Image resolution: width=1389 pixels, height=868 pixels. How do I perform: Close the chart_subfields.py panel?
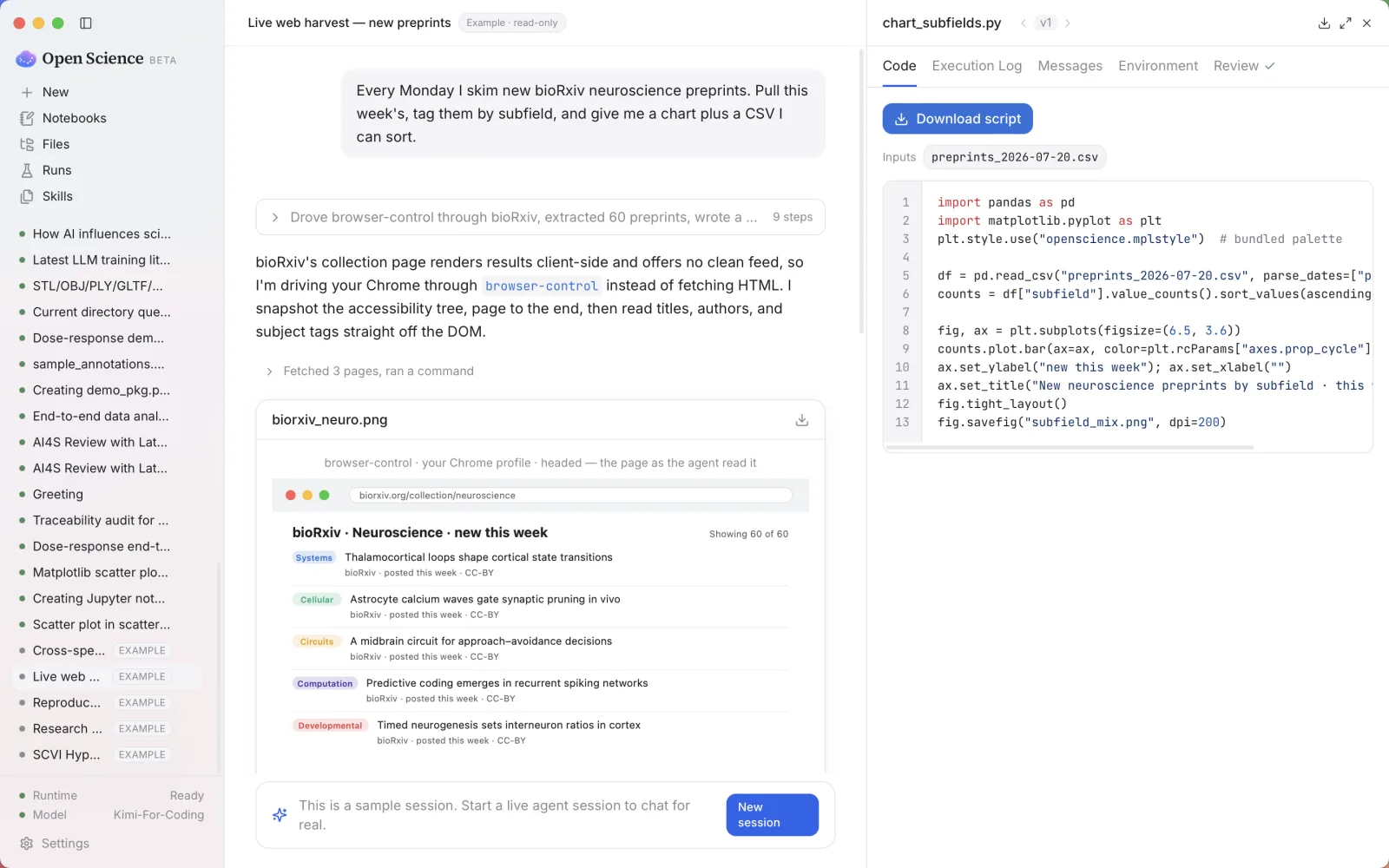point(1367,23)
